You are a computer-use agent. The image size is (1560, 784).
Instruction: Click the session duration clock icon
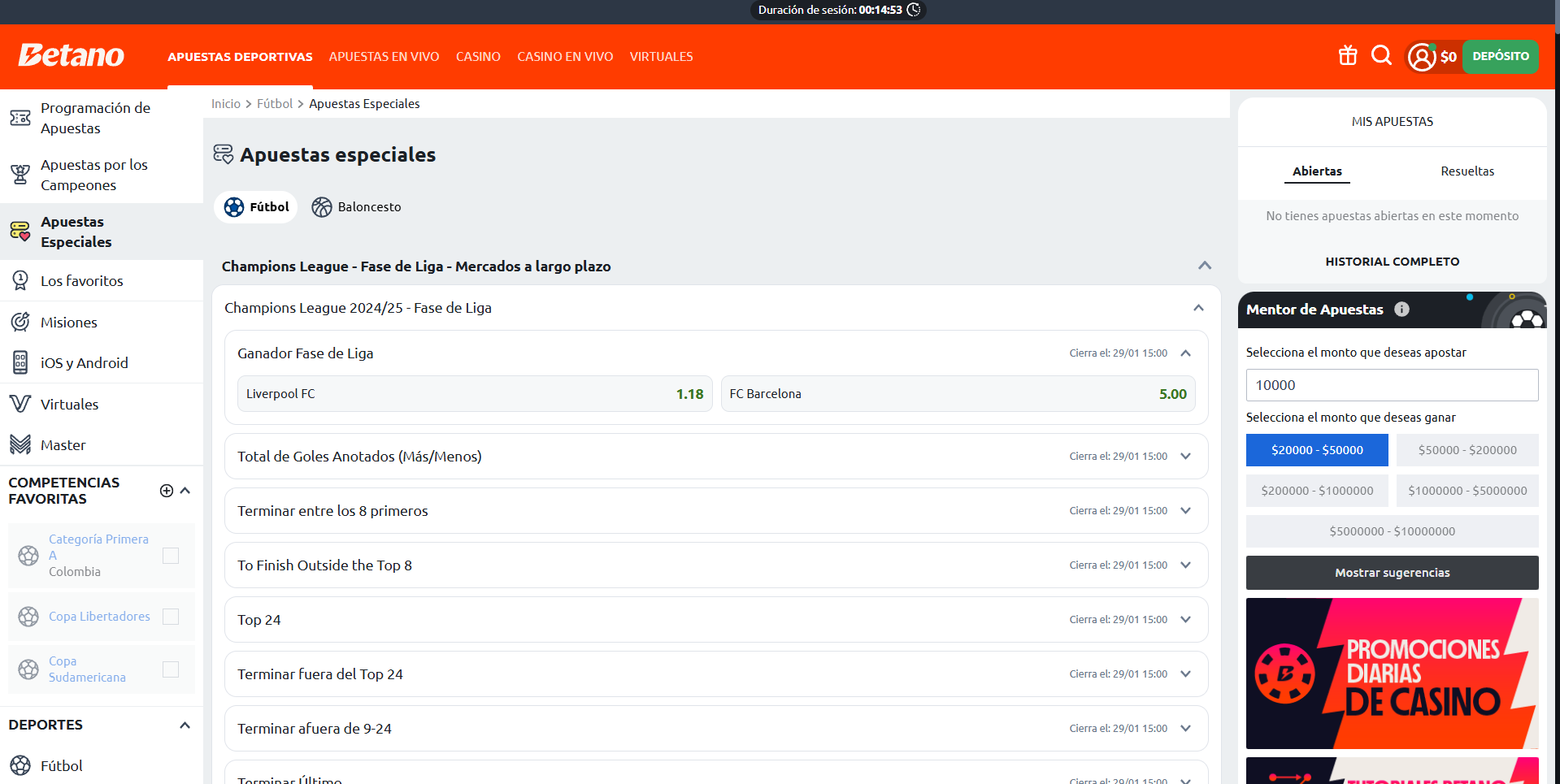tap(914, 10)
